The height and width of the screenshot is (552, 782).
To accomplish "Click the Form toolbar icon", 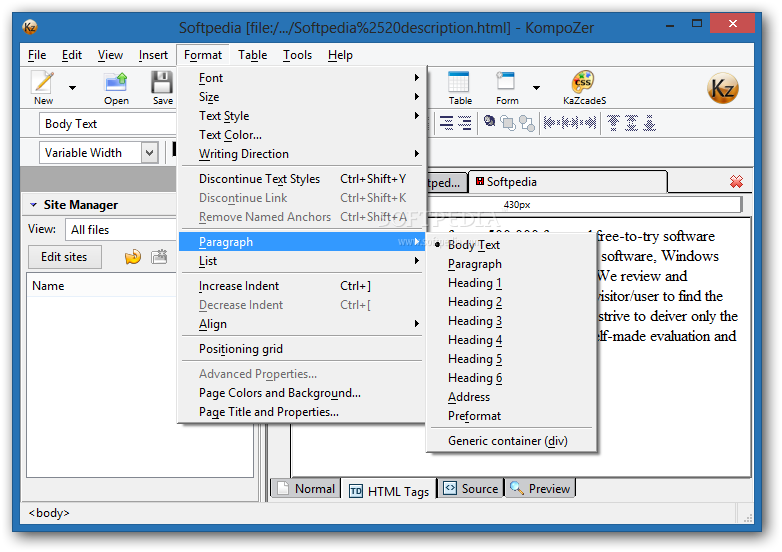I will pyautogui.click(x=506, y=81).
